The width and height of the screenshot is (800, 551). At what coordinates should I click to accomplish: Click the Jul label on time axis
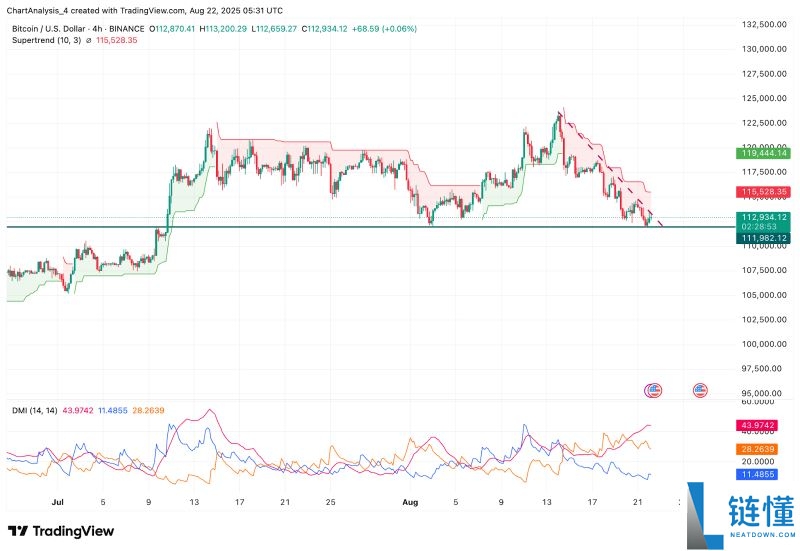click(57, 501)
